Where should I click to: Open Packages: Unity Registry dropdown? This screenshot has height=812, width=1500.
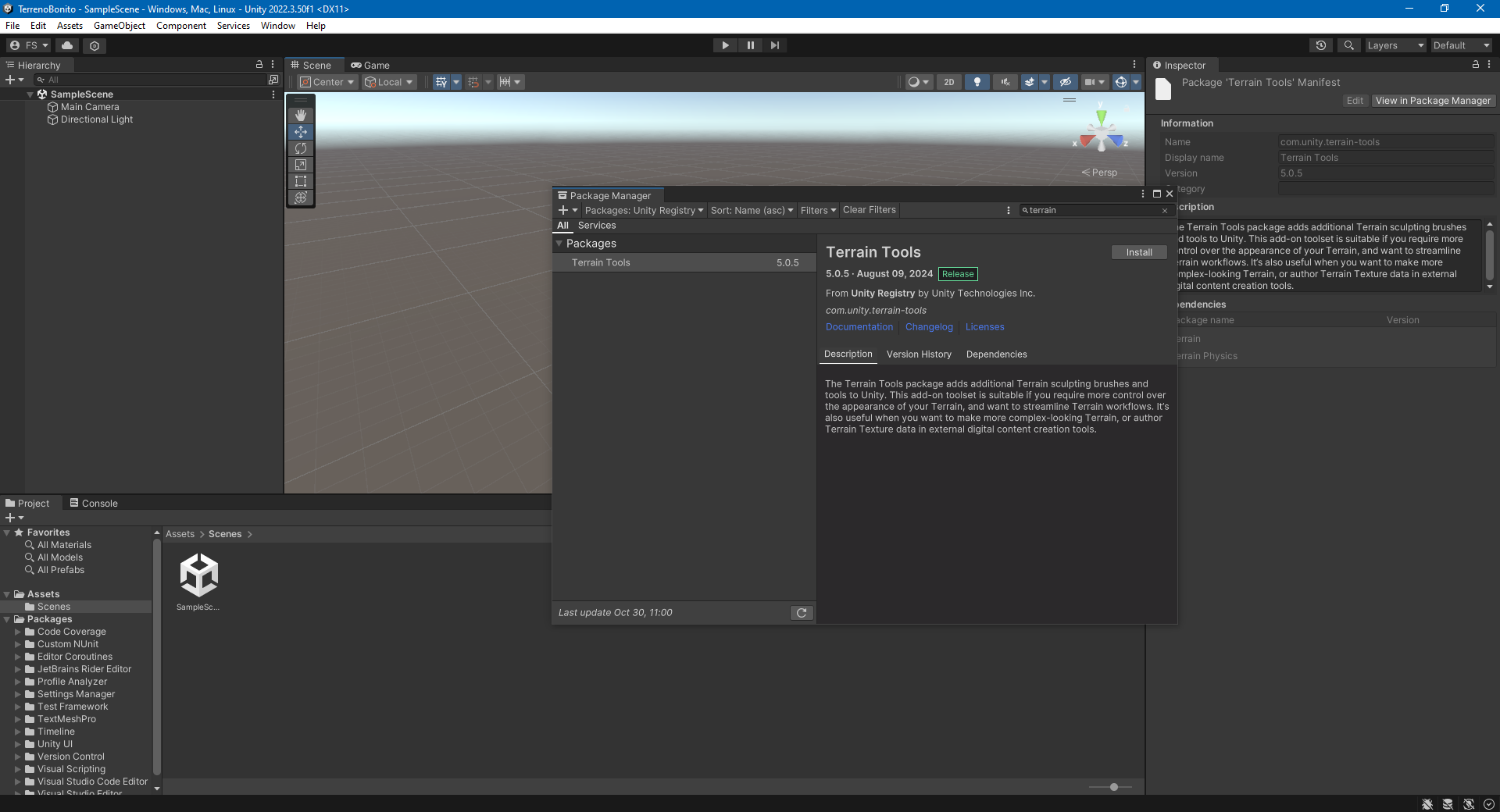point(644,210)
